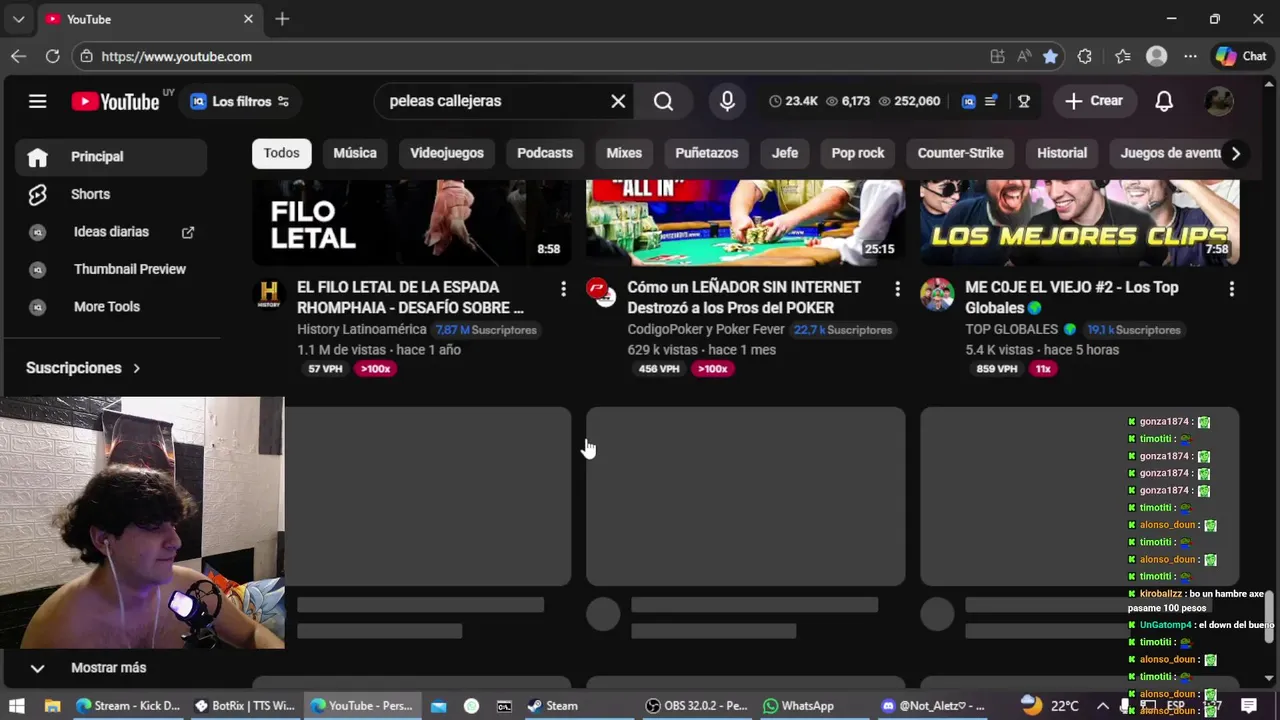Screen dimensions: 1280x720
Task: Select the Música filter chip
Action: [x=355, y=153]
